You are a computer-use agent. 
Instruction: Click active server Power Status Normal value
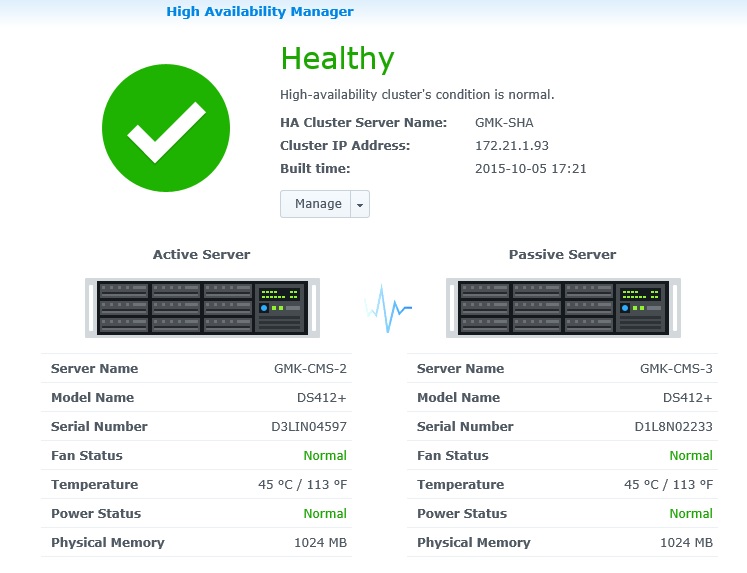[x=325, y=514]
